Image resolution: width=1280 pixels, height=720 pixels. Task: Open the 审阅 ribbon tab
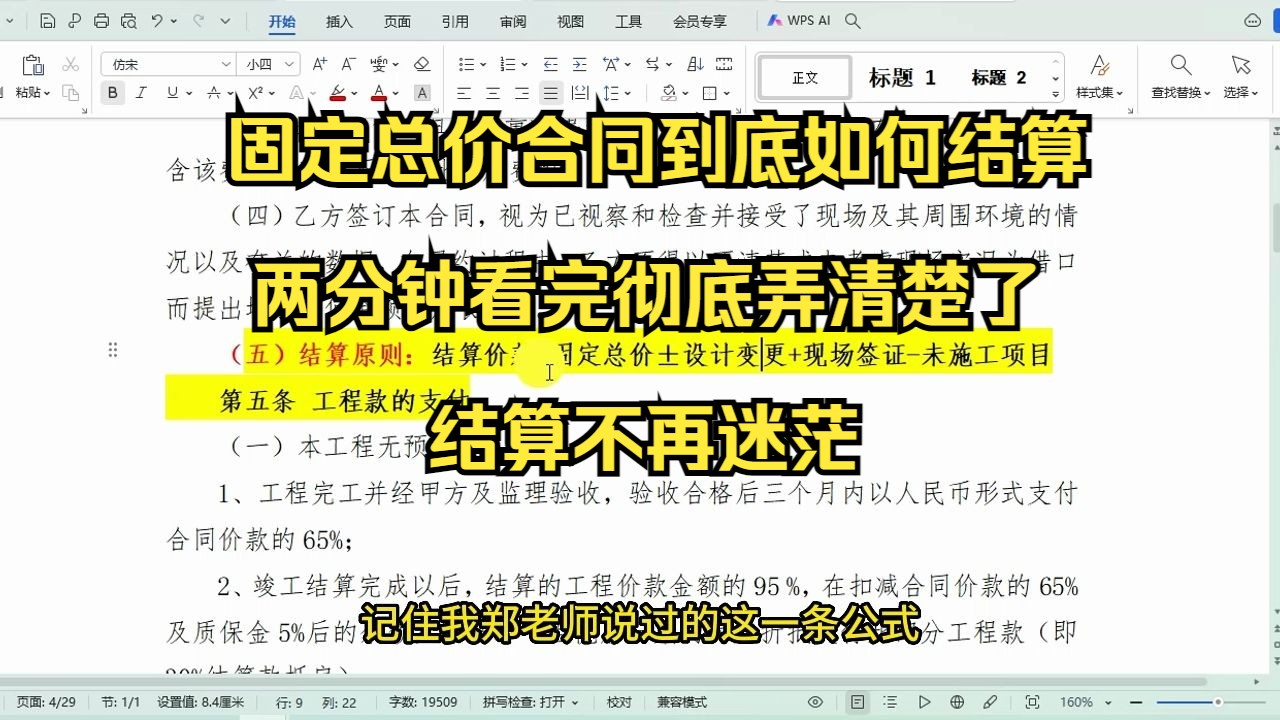click(513, 21)
